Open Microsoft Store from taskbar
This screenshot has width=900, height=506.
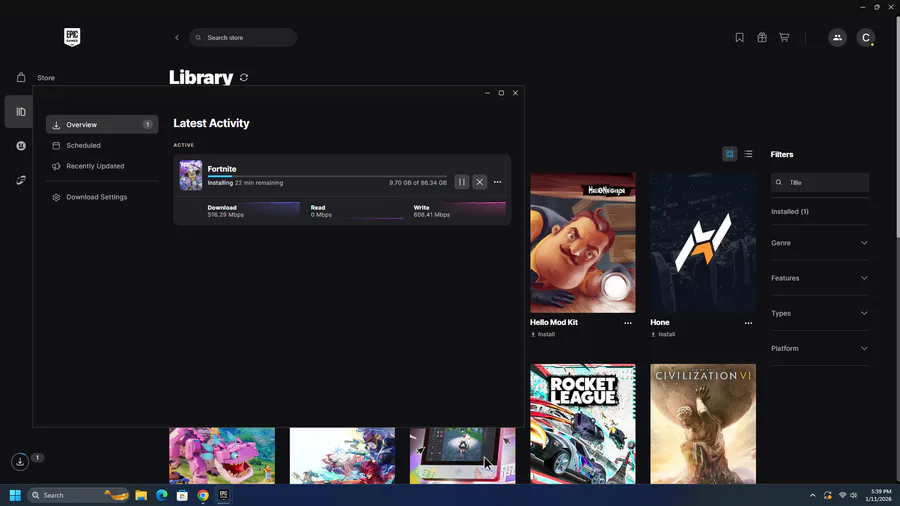tap(182, 495)
